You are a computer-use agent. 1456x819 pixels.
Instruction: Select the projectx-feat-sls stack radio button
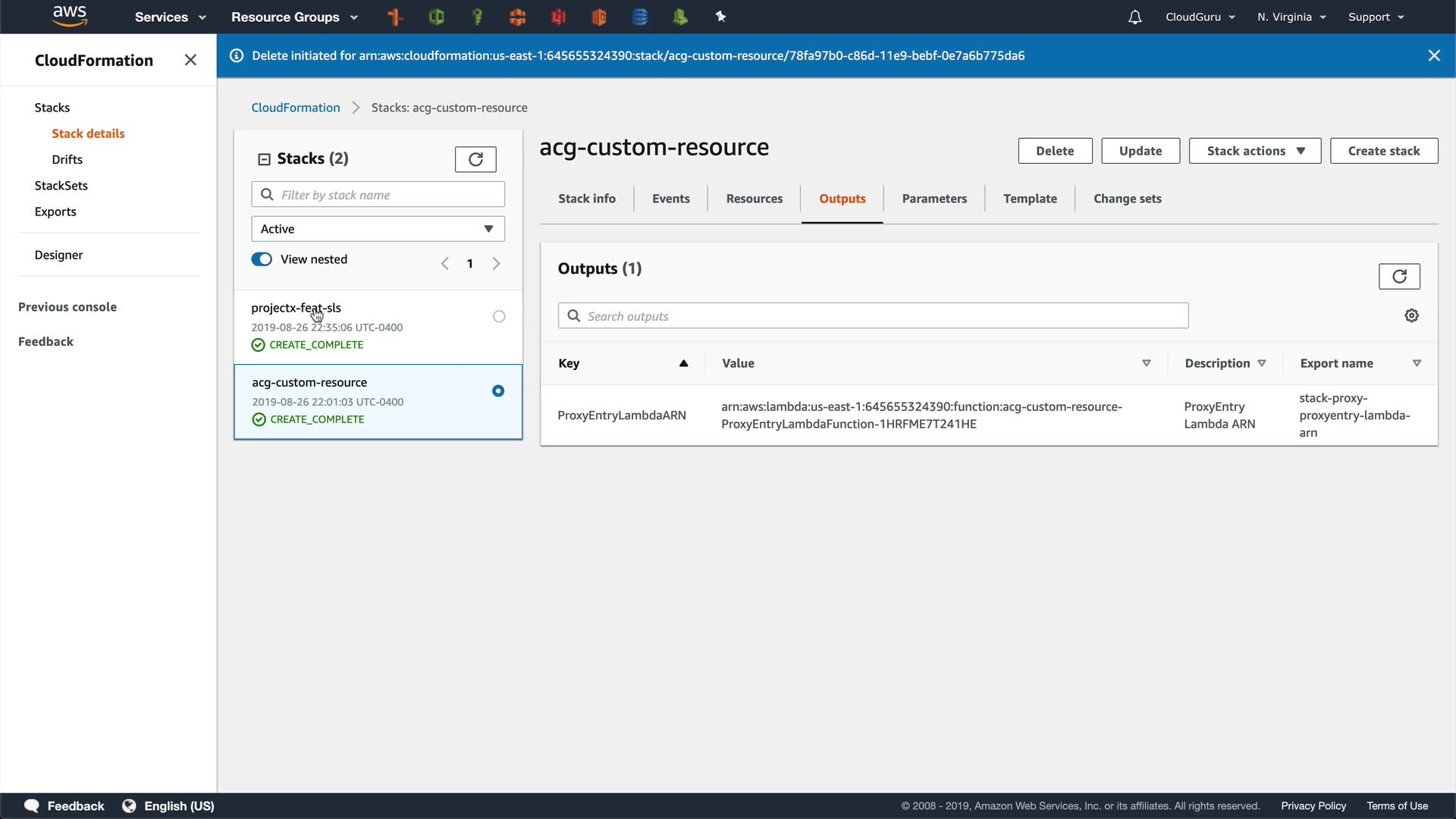click(498, 316)
